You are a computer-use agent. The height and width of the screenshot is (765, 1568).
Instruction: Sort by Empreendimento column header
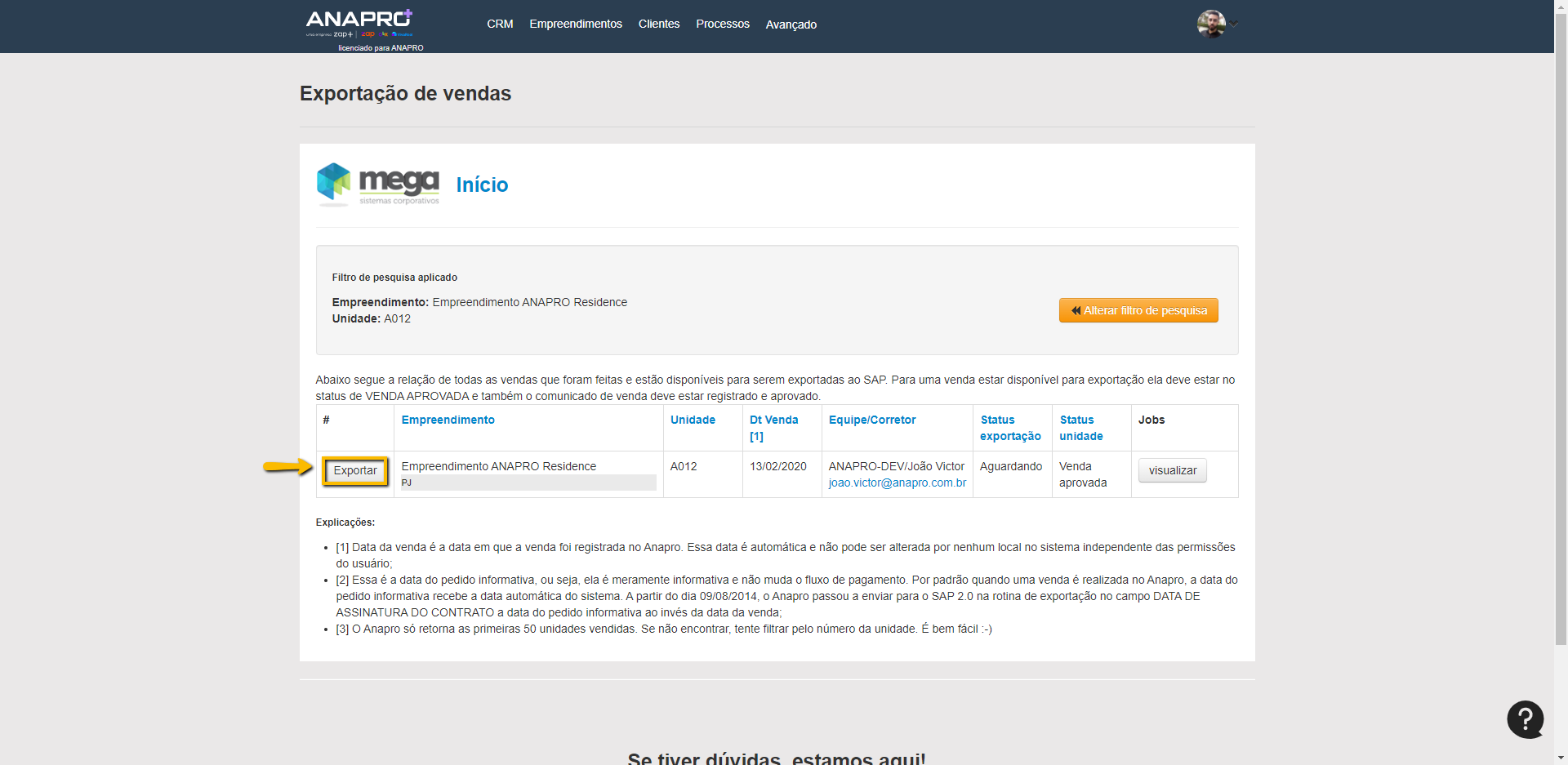tap(448, 420)
